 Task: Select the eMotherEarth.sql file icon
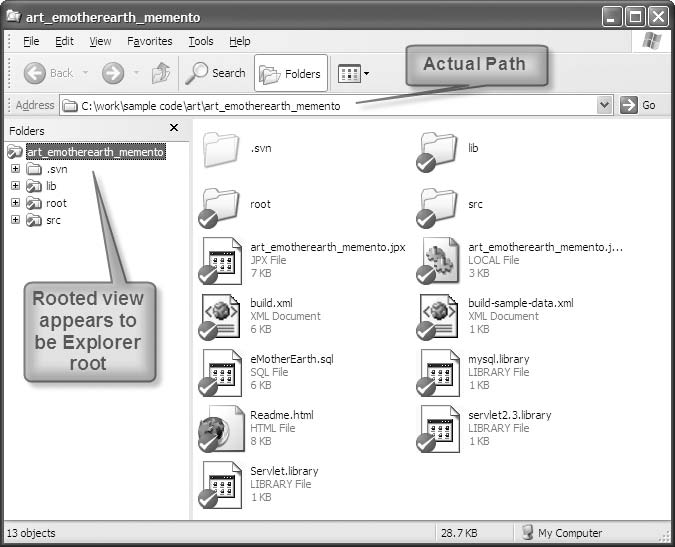tap(221, 372)
